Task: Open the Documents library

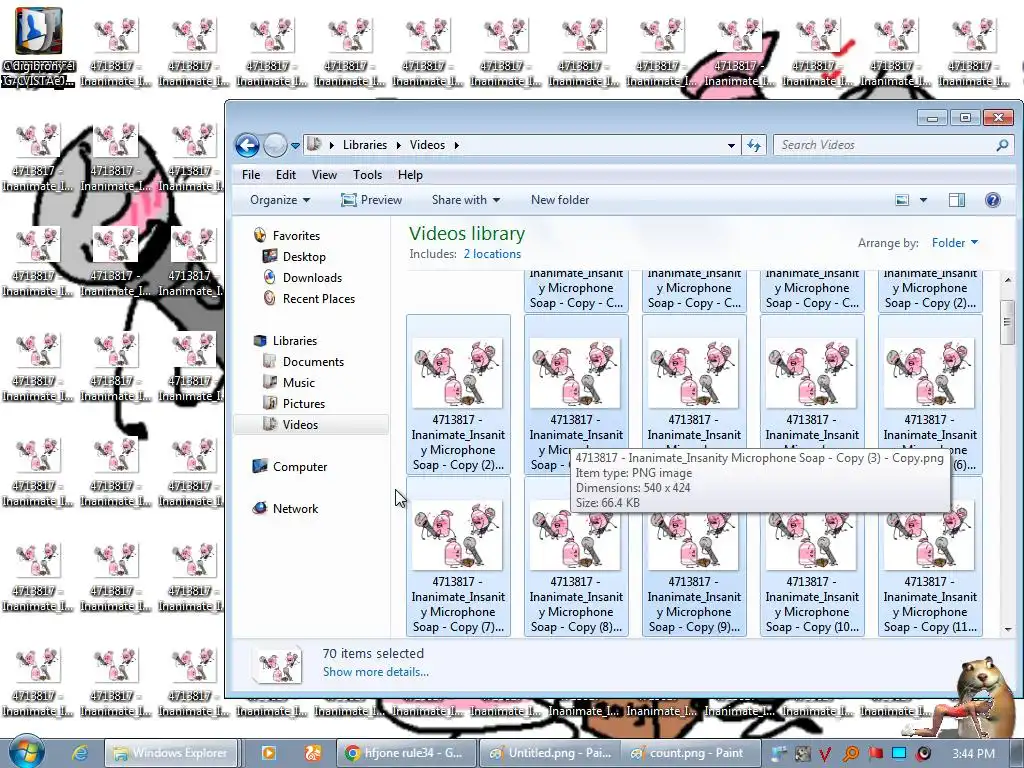Action: tap(313, 362)
